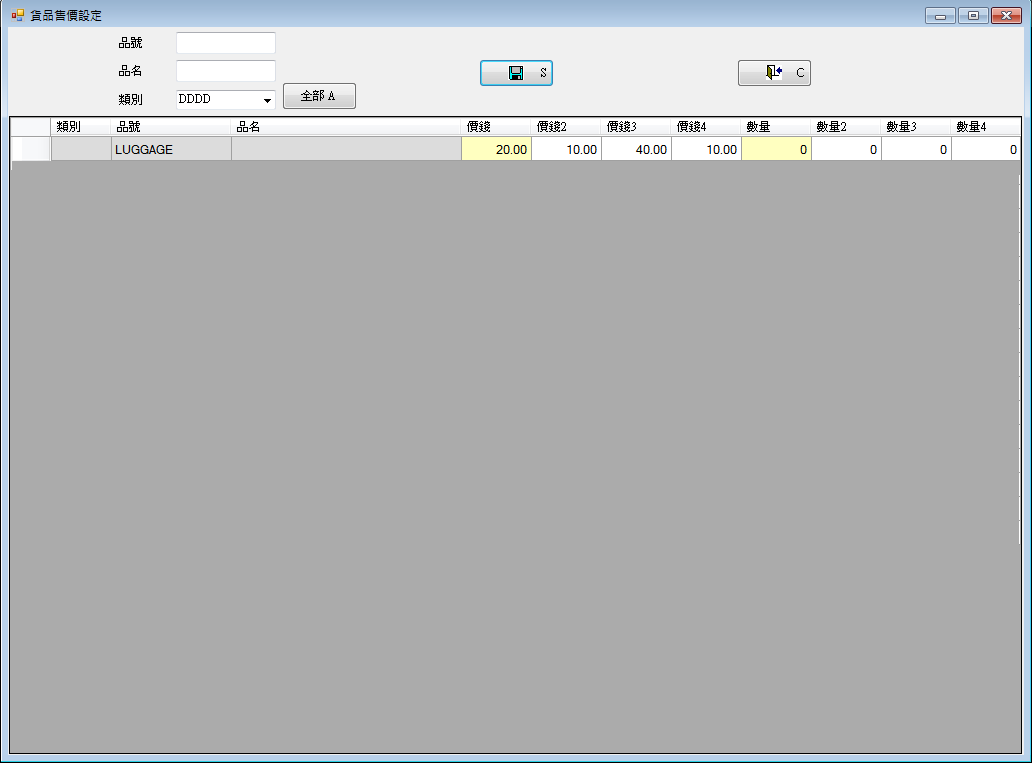Click the 數量2 column header
1032x768 pixels.
tap(846, 127)
